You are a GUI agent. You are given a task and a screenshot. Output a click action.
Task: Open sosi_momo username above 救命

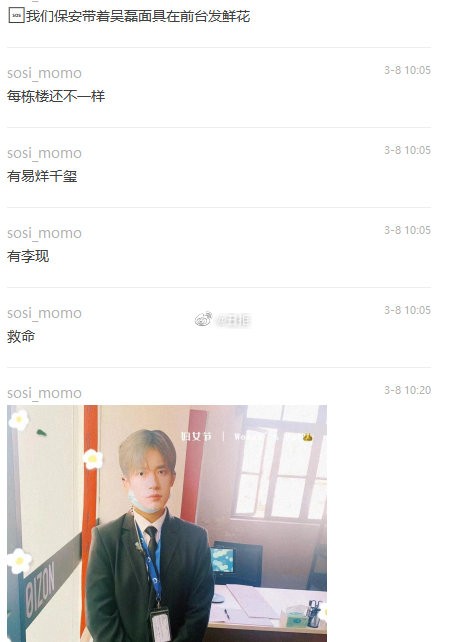click(x=44, y=313)
